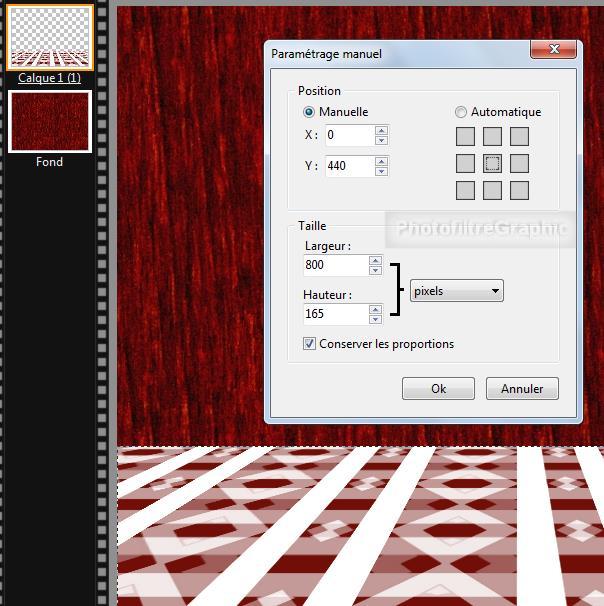
Task: Choose middle-right automatic position square
Action: pyautogui.click(x=519, y=163)
